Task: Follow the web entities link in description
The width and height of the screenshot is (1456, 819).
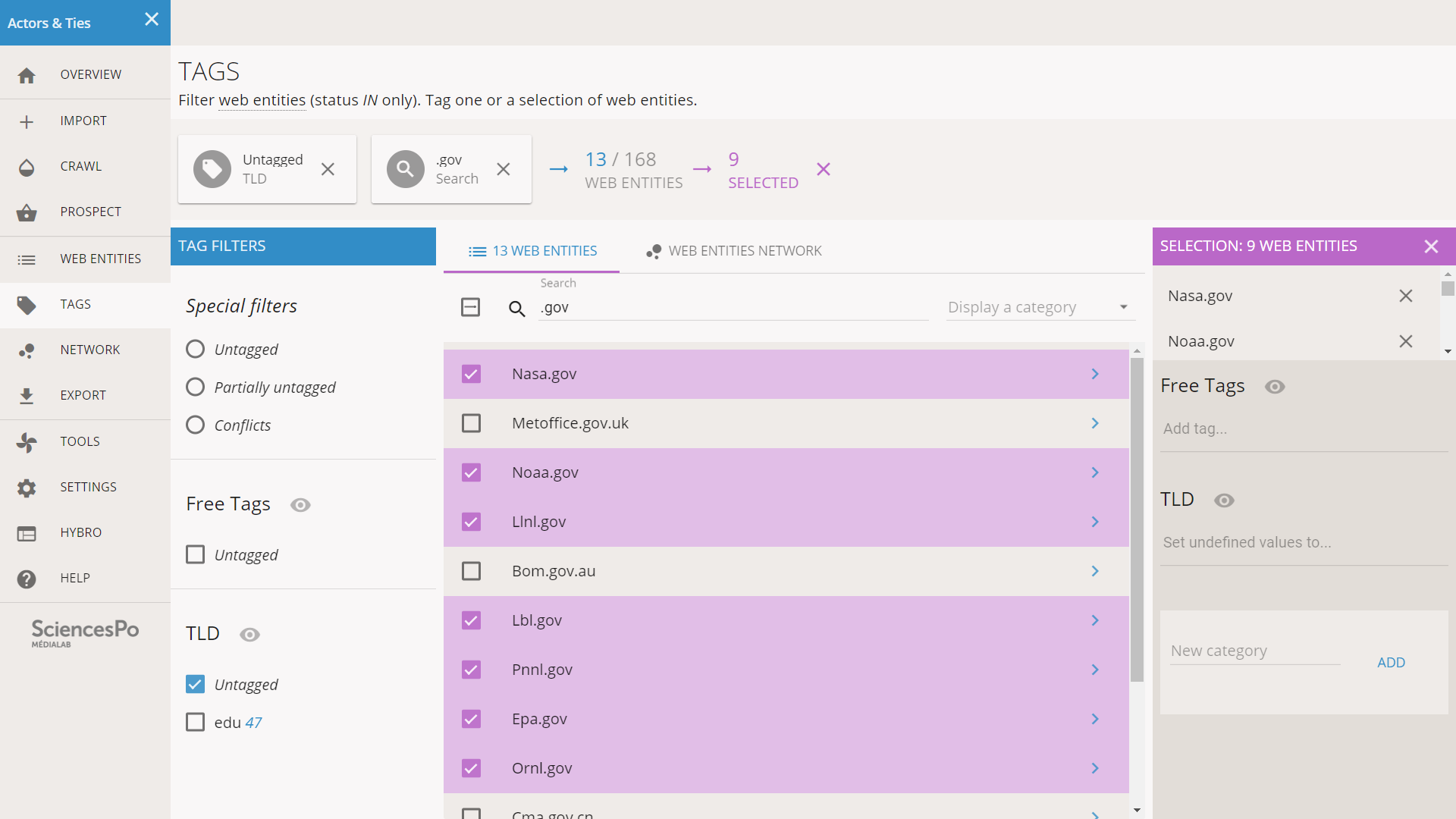Action: click(262, 100)
